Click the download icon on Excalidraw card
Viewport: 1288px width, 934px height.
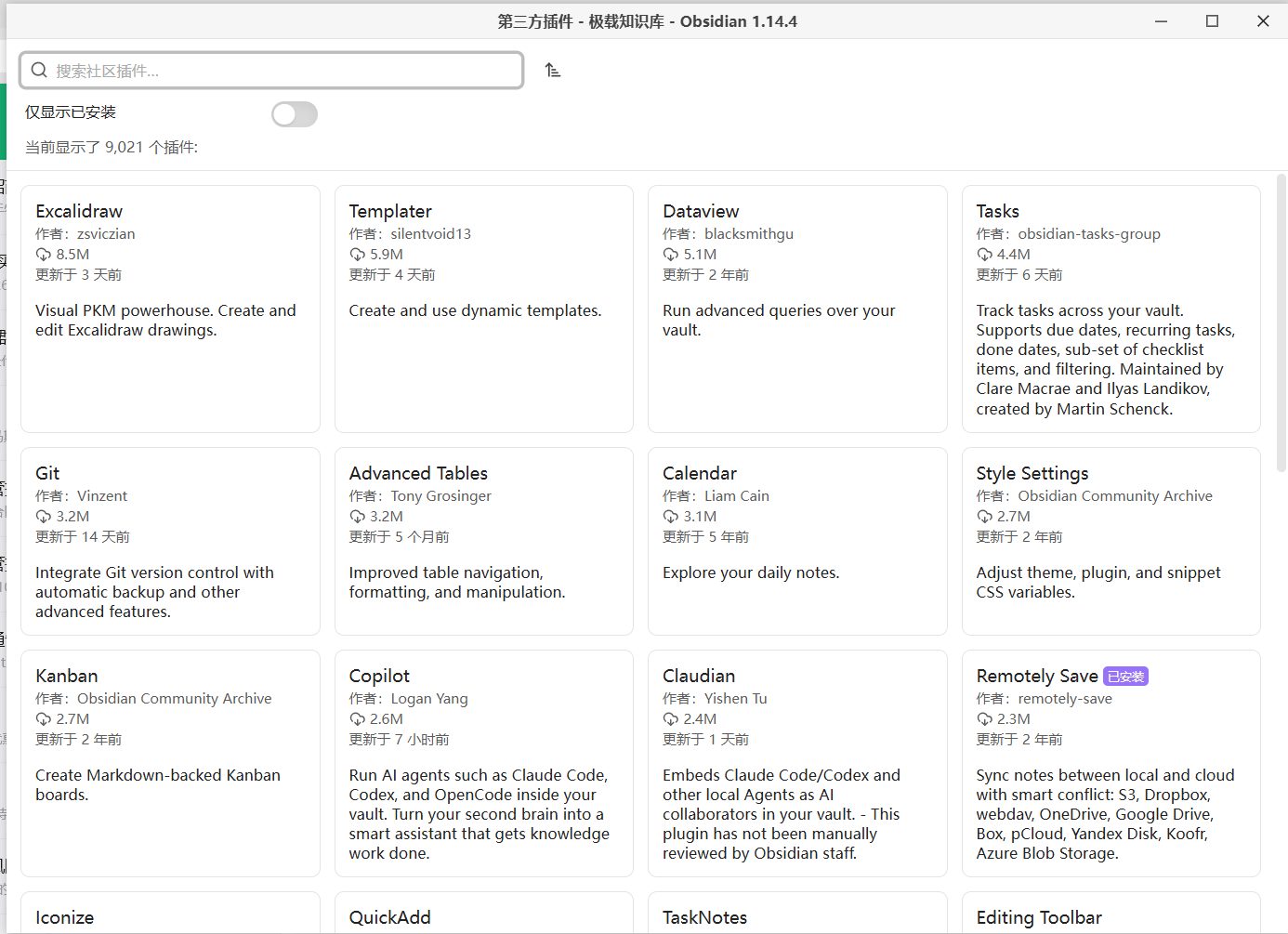click(44, 255)
